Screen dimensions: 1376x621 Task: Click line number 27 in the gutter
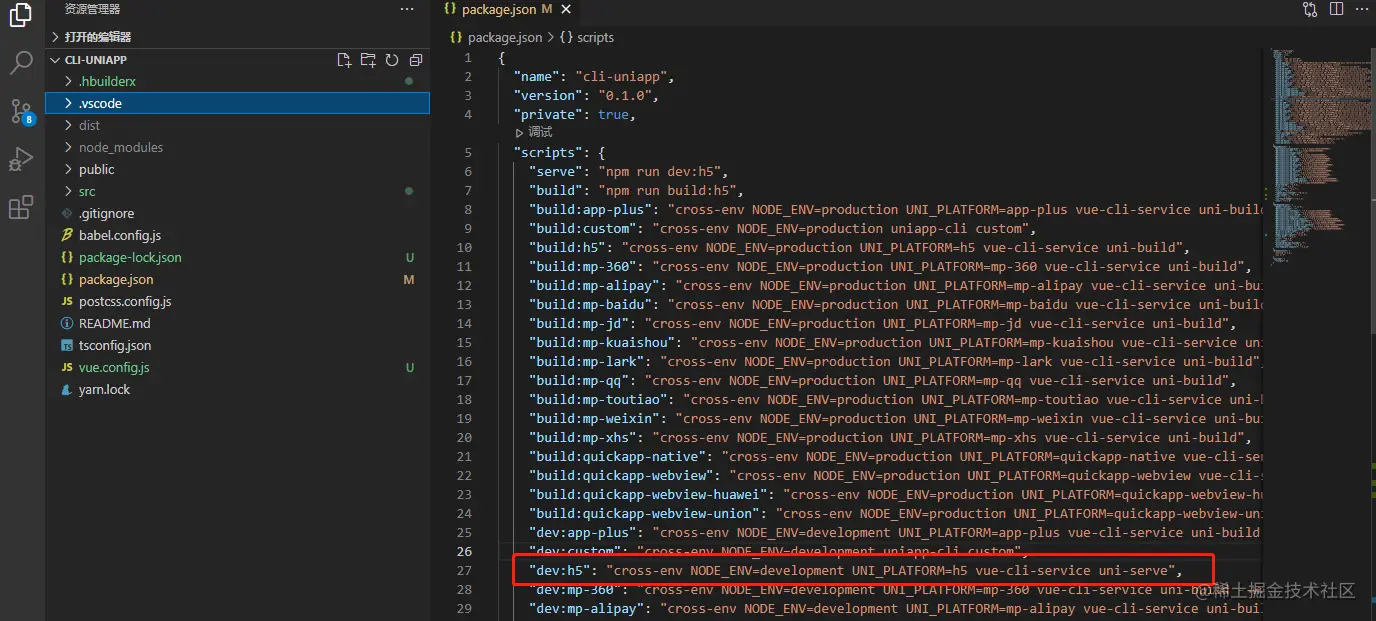coord(464,570)
